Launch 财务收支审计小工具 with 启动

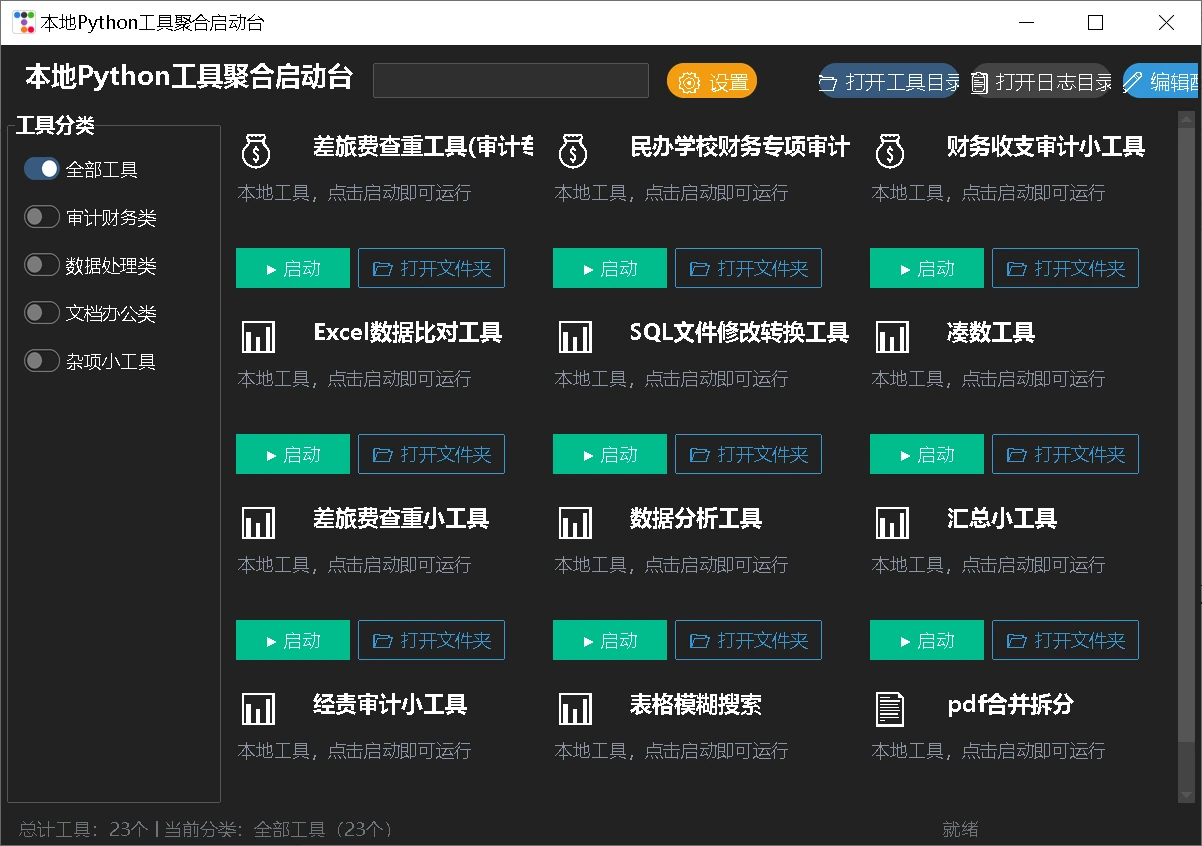coord(927,268)
